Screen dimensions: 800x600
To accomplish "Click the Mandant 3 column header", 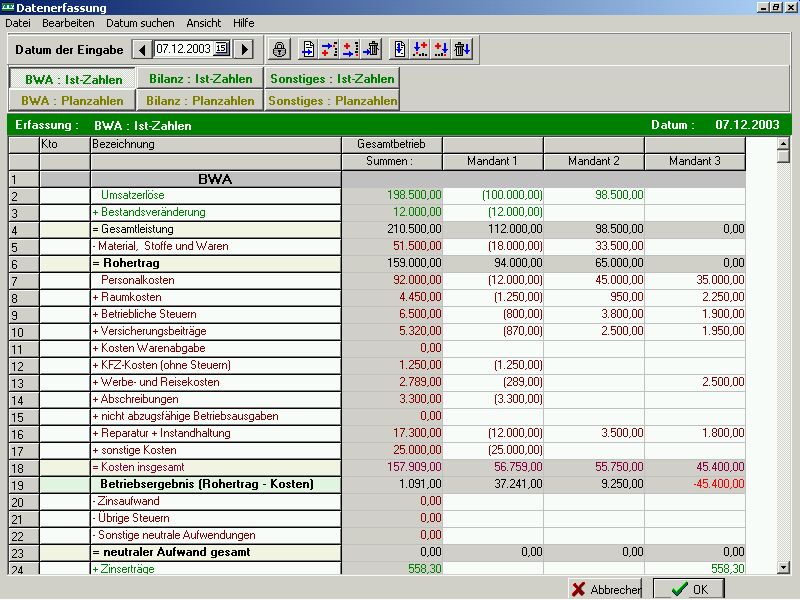I will tap(695, 161).
